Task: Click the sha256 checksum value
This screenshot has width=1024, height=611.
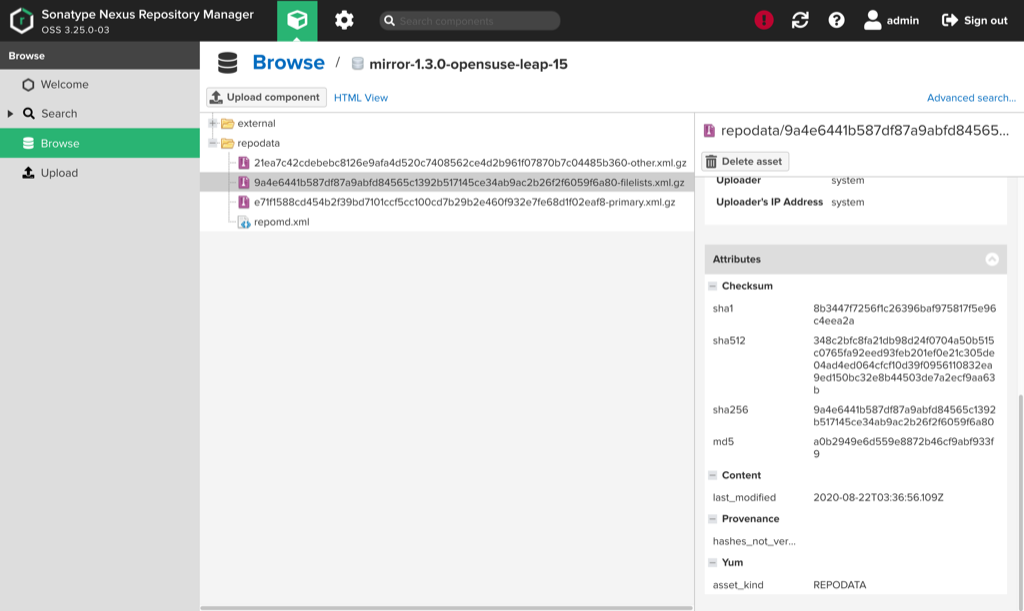Action: [904, 416]
